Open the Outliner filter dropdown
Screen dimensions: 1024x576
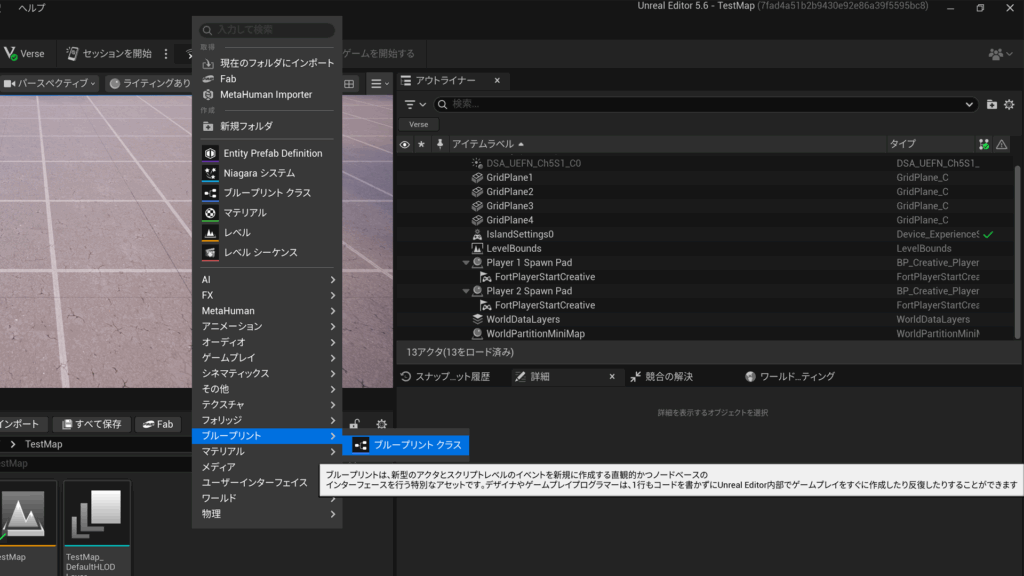[x=415, y=104]
